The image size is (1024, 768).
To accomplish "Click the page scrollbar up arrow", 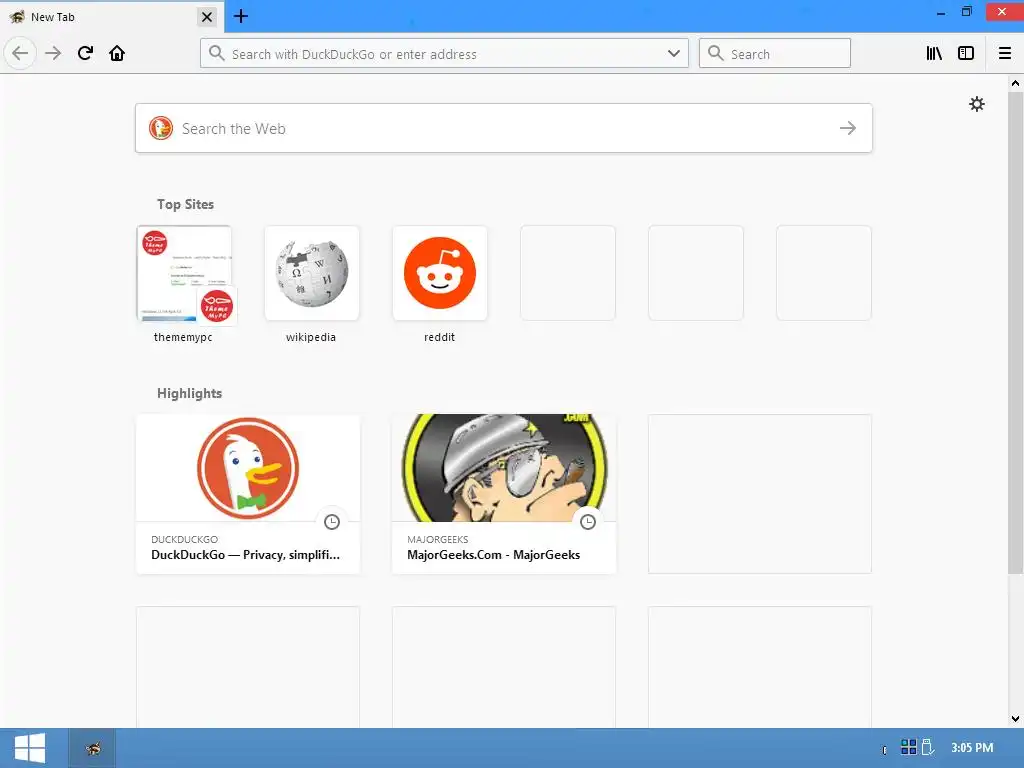I will tap(1015, 83).
